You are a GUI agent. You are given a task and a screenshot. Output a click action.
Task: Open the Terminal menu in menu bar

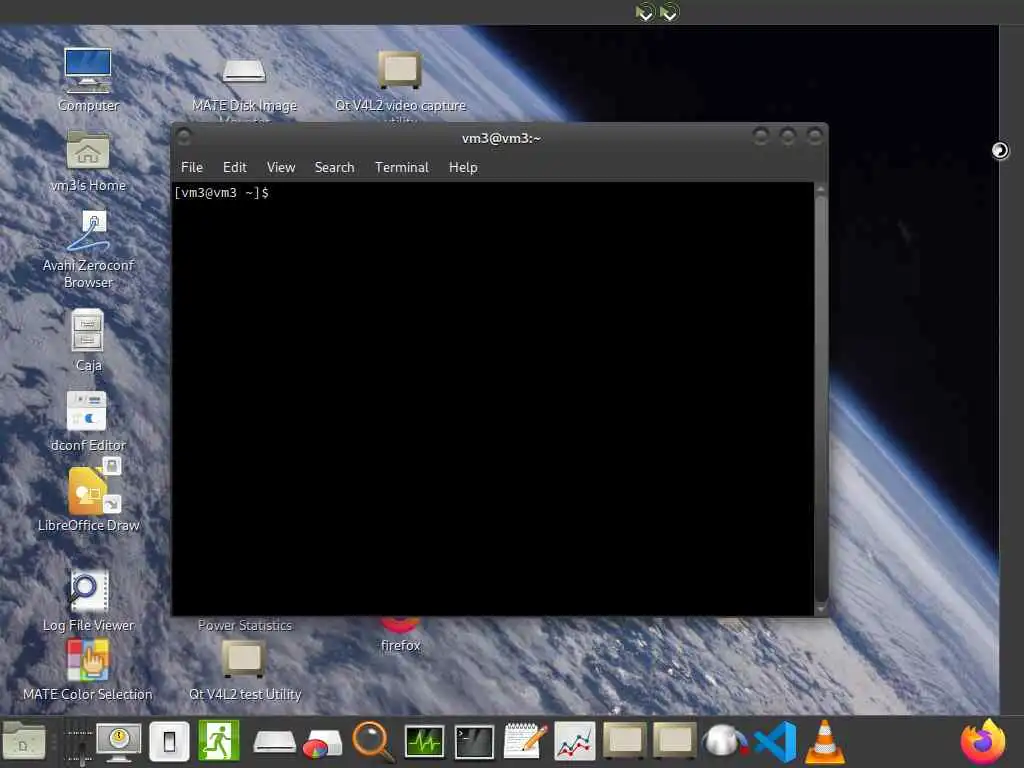402,167
